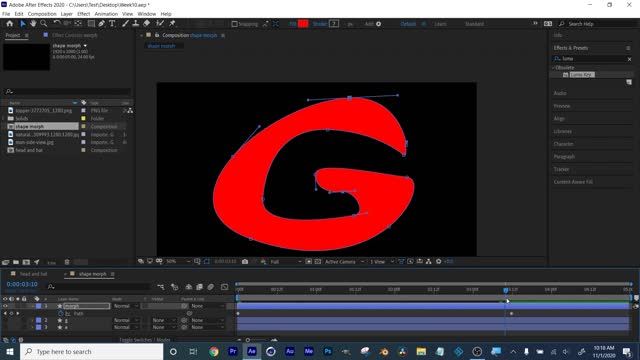The width and height of the screenshot is (640, 360).
Task: Open the File menu
Action: point(6,14)
